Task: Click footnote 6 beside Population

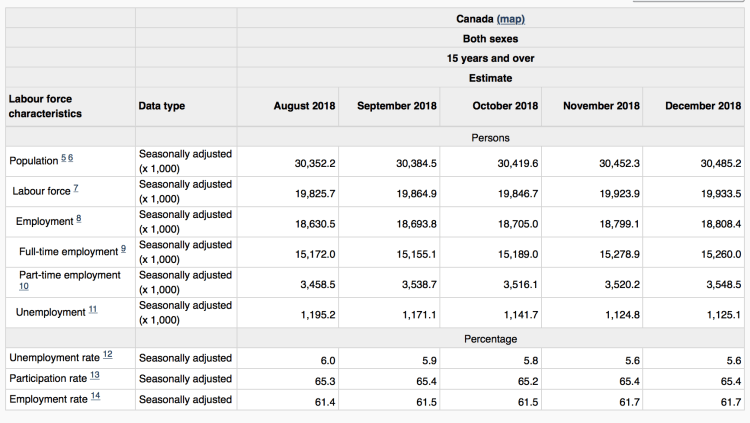Action: 70,160
